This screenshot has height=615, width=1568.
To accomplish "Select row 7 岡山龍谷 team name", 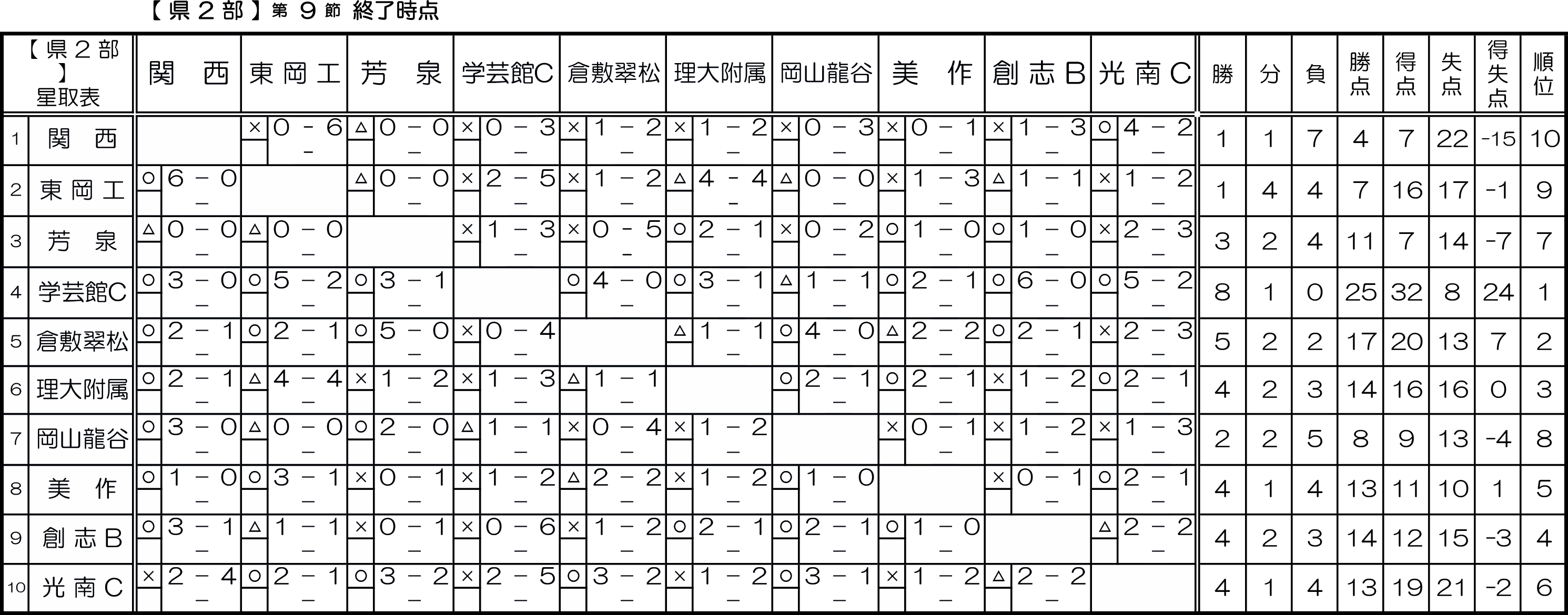I will pyautogui.click(x=81, y=439).
